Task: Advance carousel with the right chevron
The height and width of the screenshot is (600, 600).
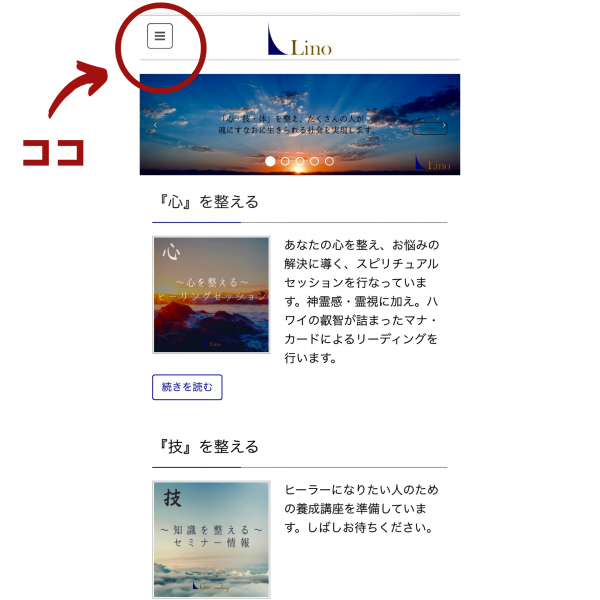Action: click(x=444, y=125)
